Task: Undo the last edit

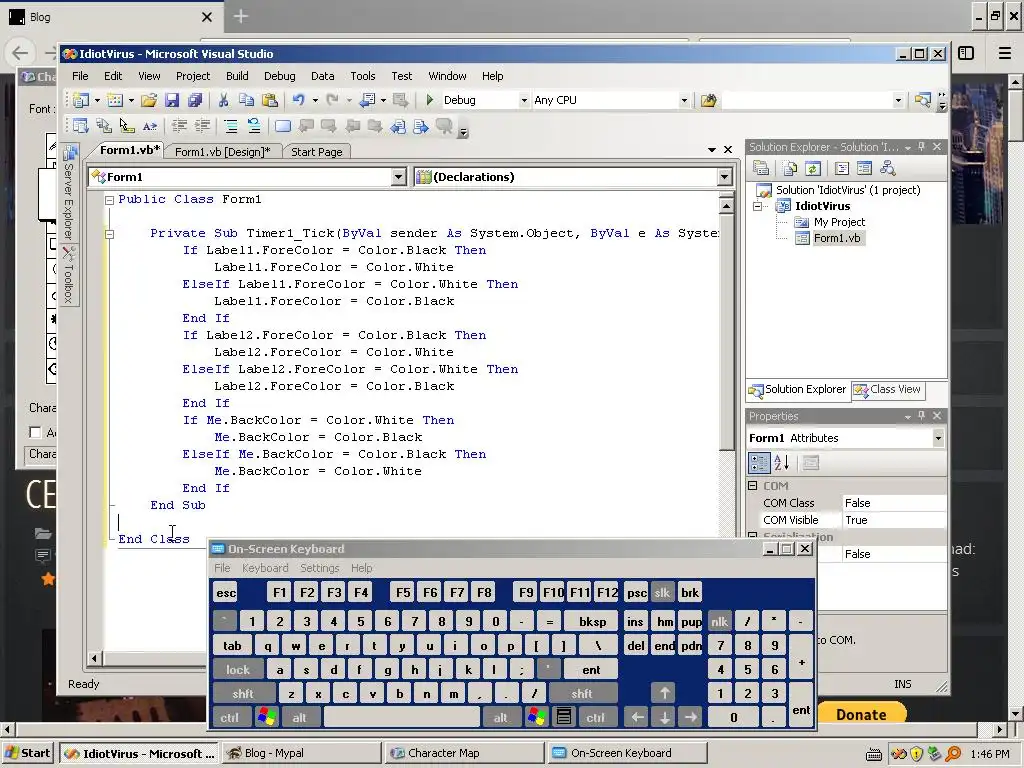Action: pyautogui.click(x=298, y=100)
